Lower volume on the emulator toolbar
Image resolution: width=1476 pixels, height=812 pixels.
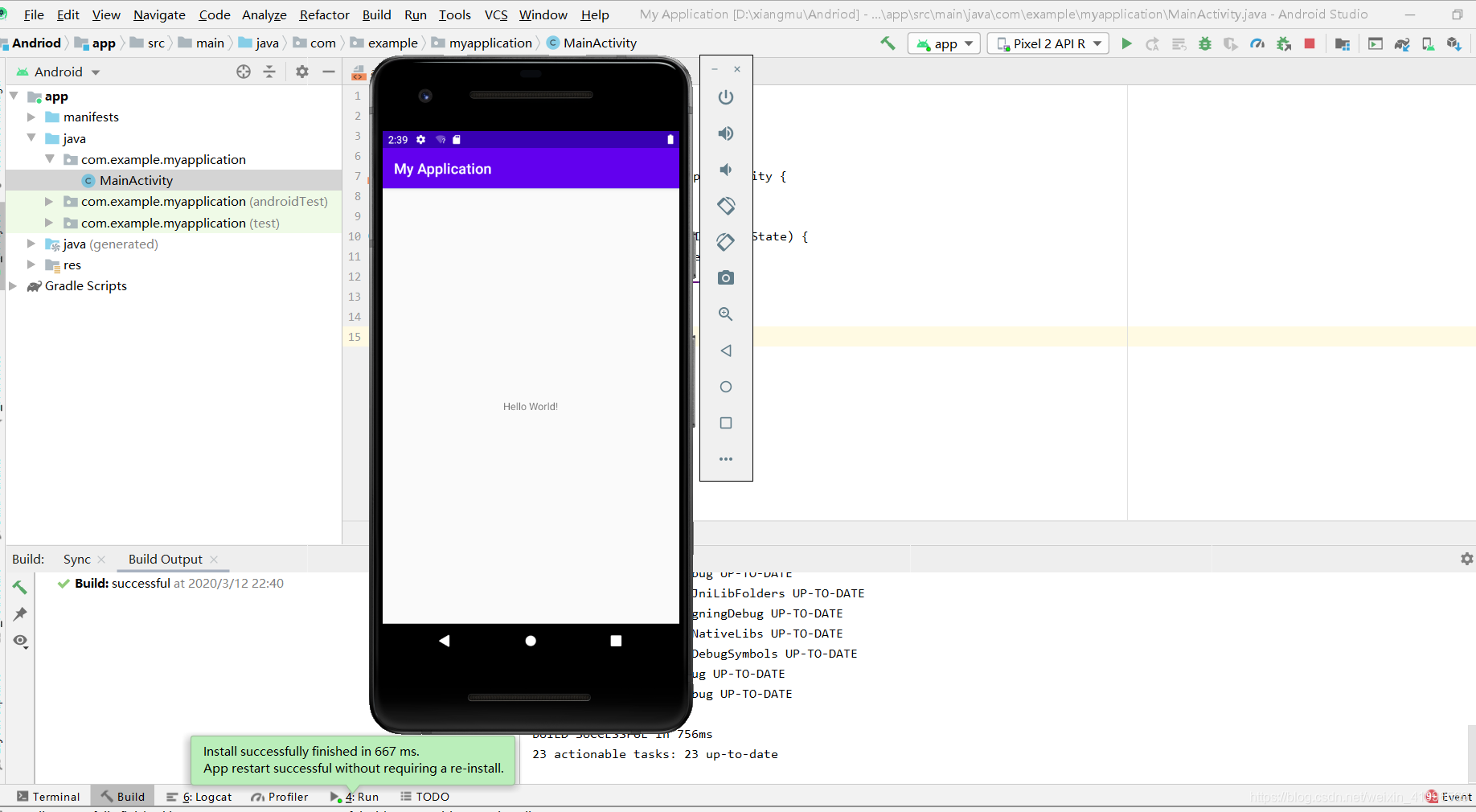tap(726, 170)
